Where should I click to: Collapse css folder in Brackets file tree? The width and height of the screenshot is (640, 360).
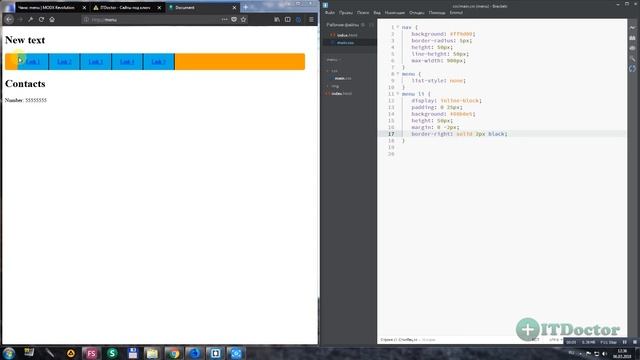click(x=332, y=71)
